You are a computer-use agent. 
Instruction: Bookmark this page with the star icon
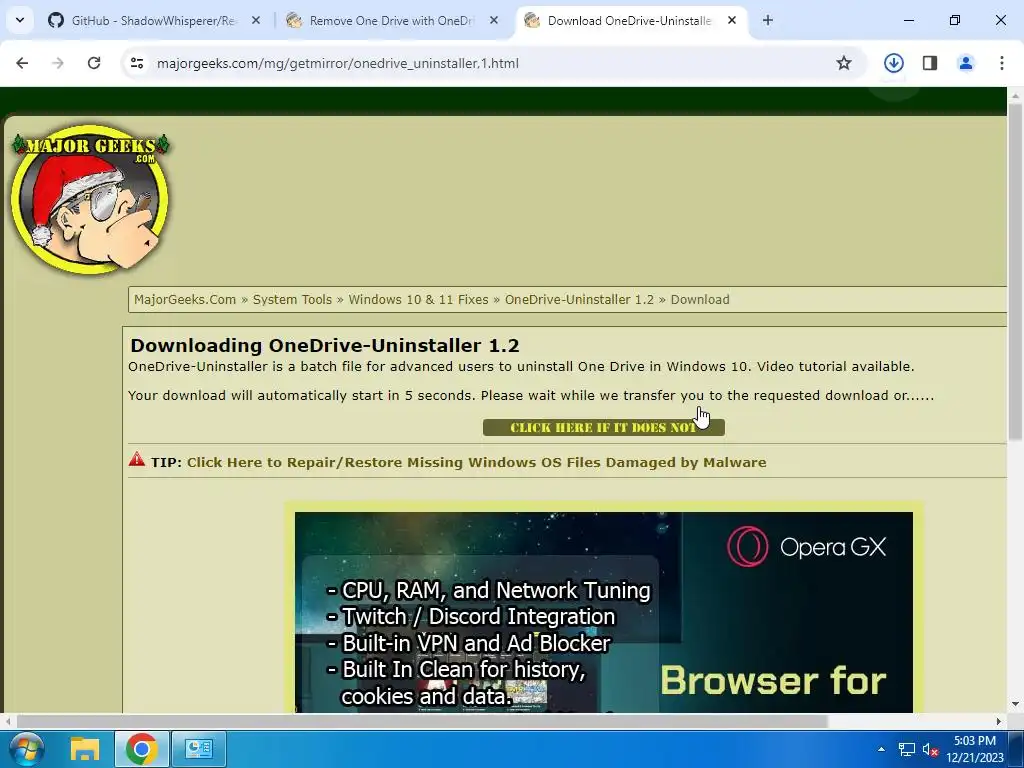tap(844, 63)
